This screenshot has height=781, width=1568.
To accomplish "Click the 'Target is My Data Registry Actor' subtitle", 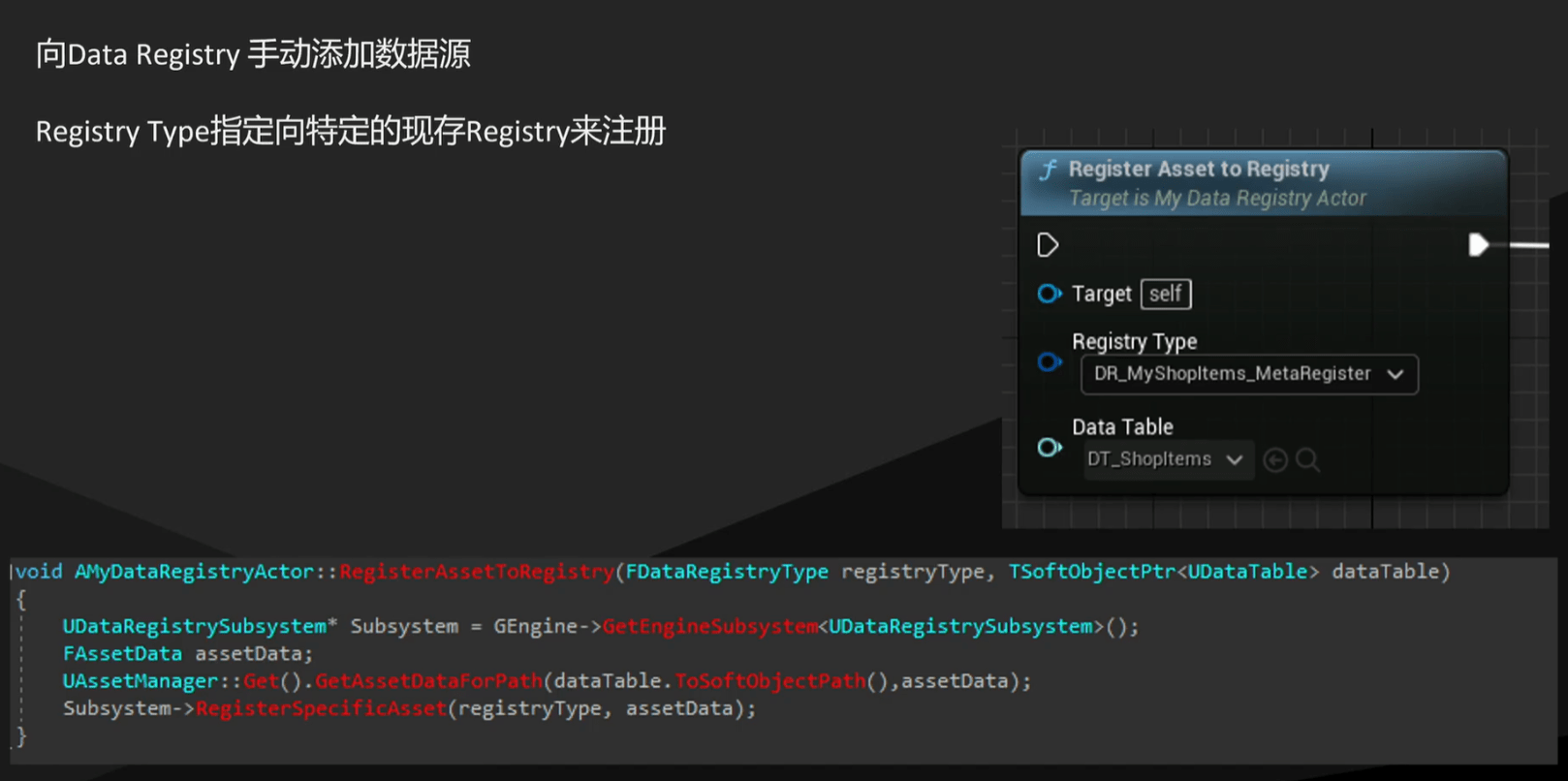I will click(1216, 199).
